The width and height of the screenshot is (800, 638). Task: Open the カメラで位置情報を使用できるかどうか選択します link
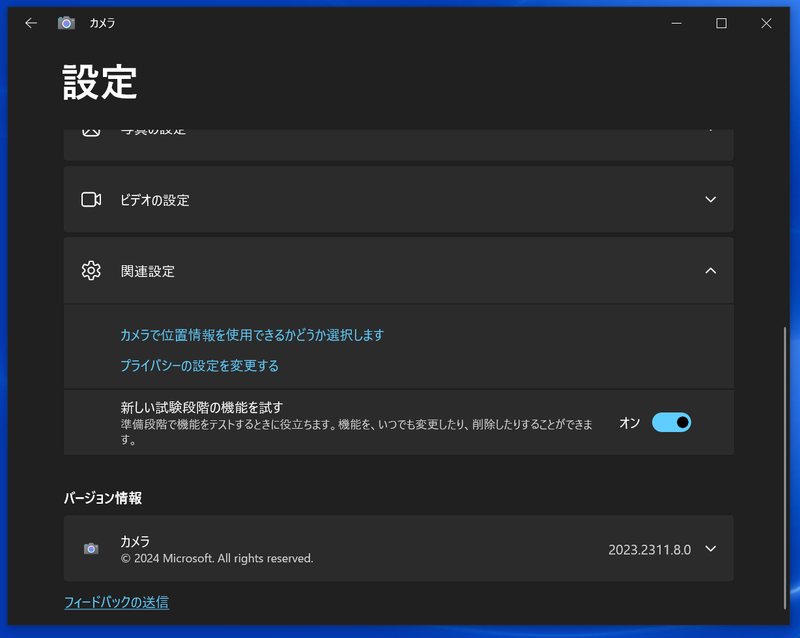[x=249, y=335]
